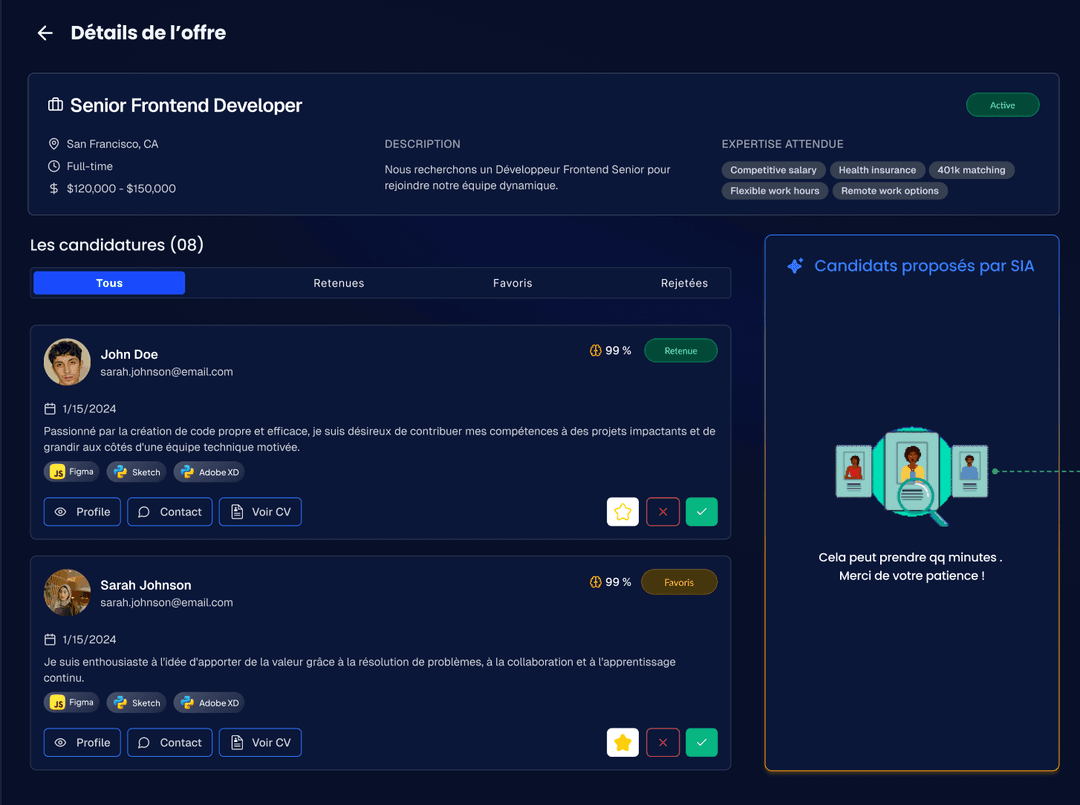The image size is (1080, 805).
Task: Click John Doe's avatar photo
Action: click(67, 362)
